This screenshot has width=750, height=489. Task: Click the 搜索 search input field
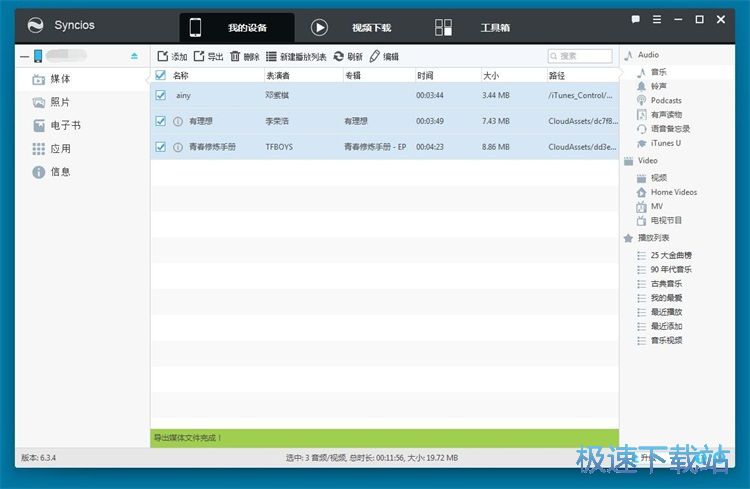pyautogui.click(x=582, y=57)
